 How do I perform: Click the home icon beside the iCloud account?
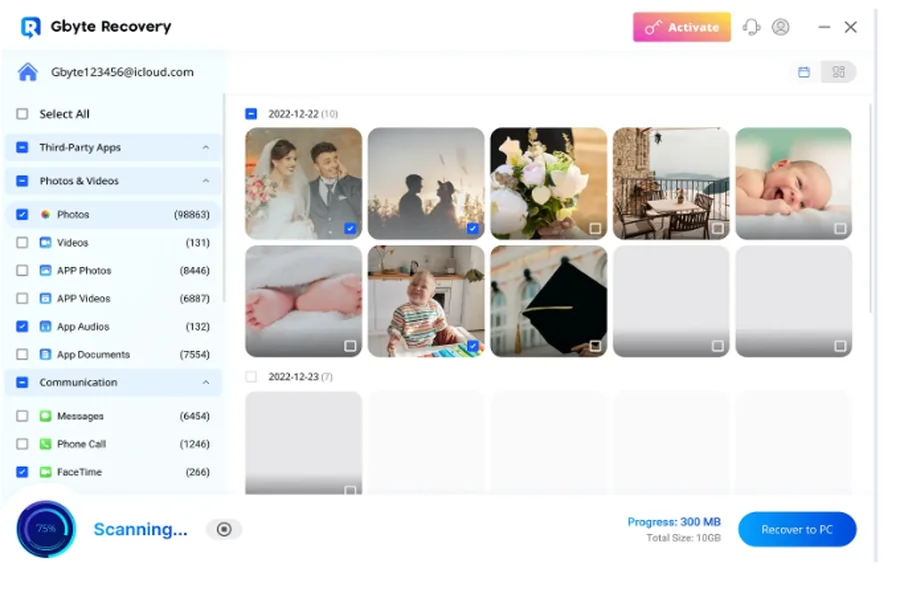click(x=28, y=72)
